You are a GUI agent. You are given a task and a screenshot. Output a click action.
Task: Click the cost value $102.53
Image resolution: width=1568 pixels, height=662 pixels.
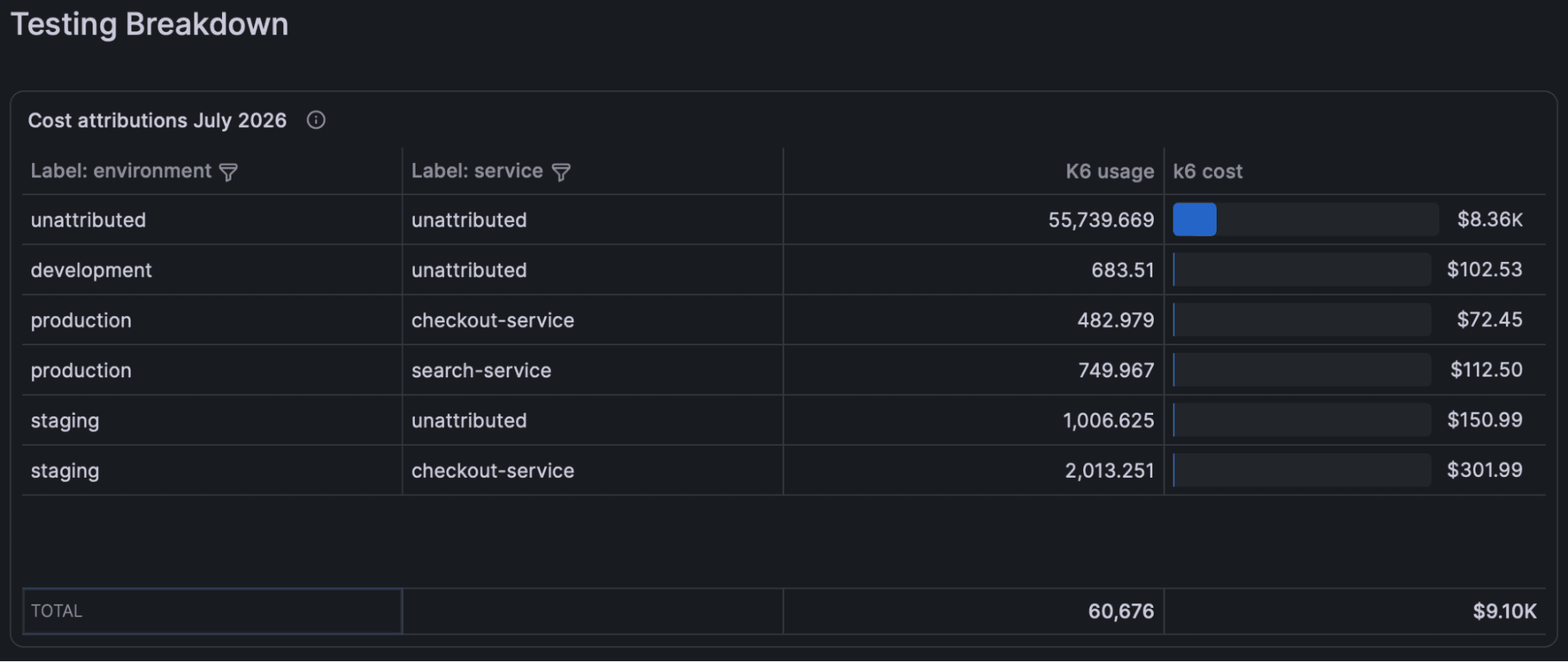pos(1484,270)
